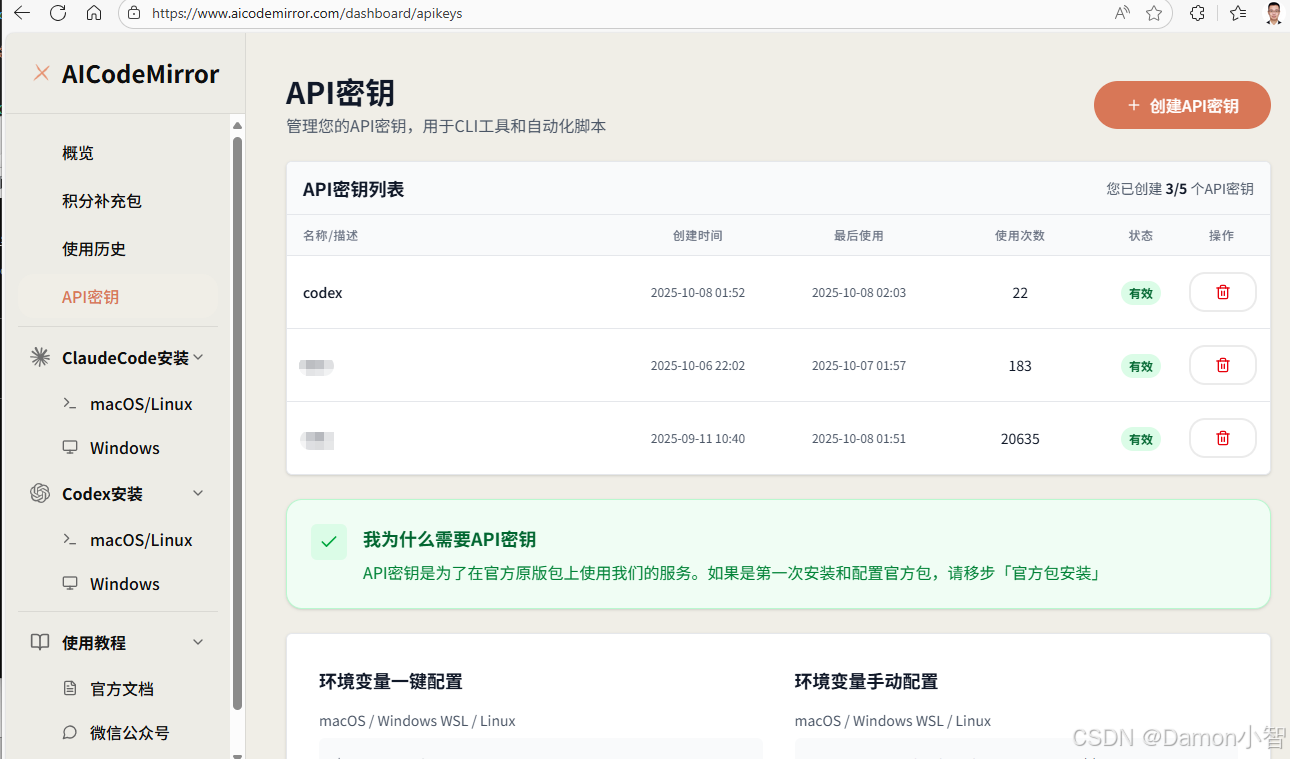The image size is (1290, 759).
Task: Open the 使用历史 menu item
Action: tap(94, 249)
